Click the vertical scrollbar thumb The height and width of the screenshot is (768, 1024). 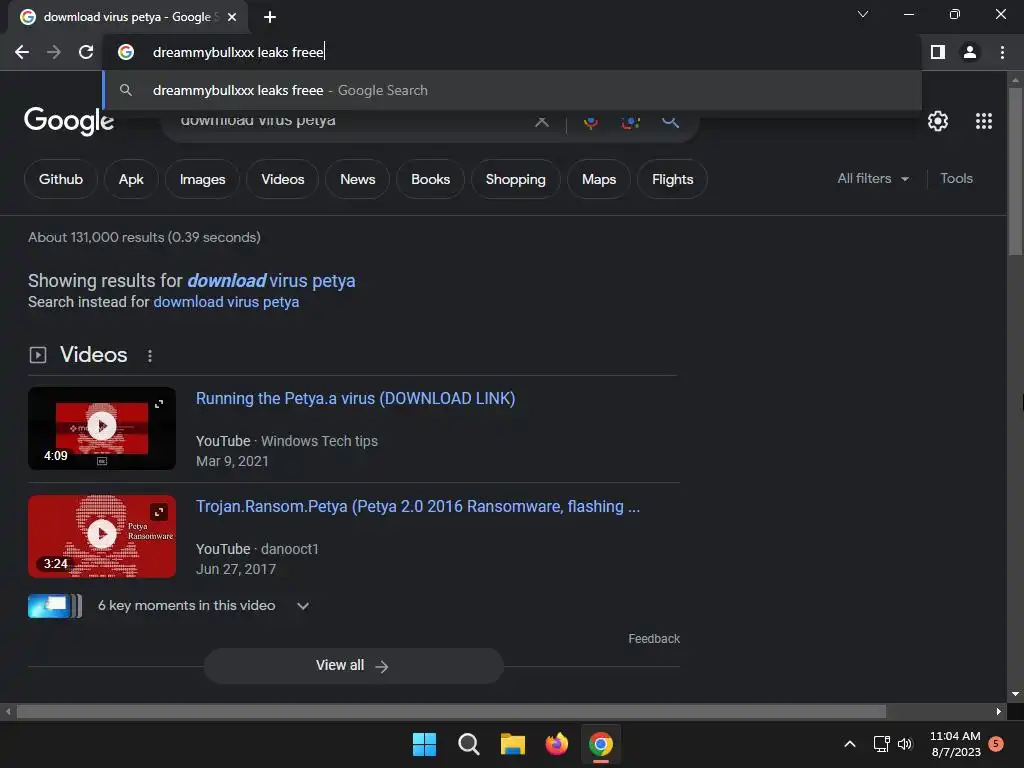click(1015, 171)
